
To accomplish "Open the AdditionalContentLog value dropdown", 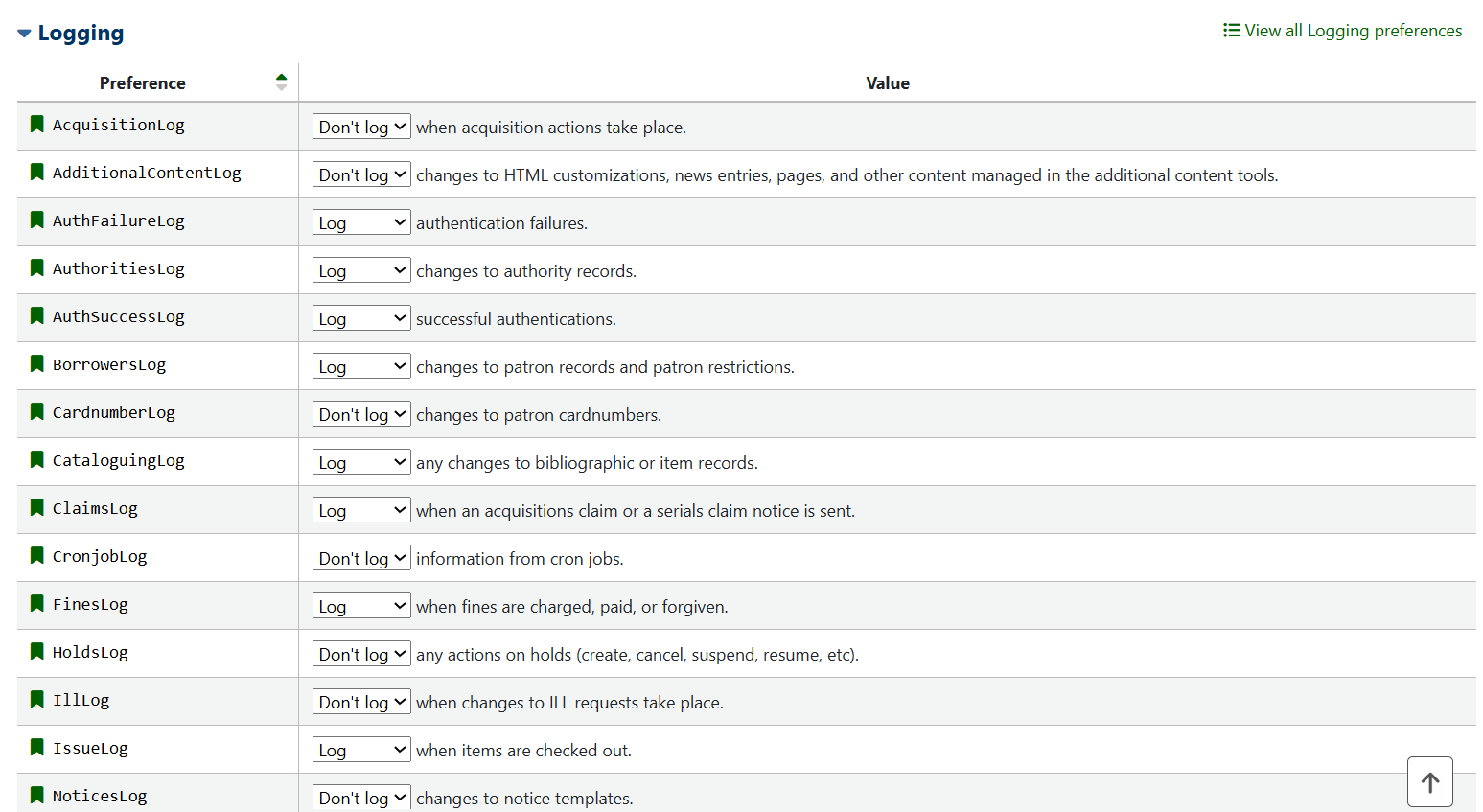I will click(x=361, y=174).
